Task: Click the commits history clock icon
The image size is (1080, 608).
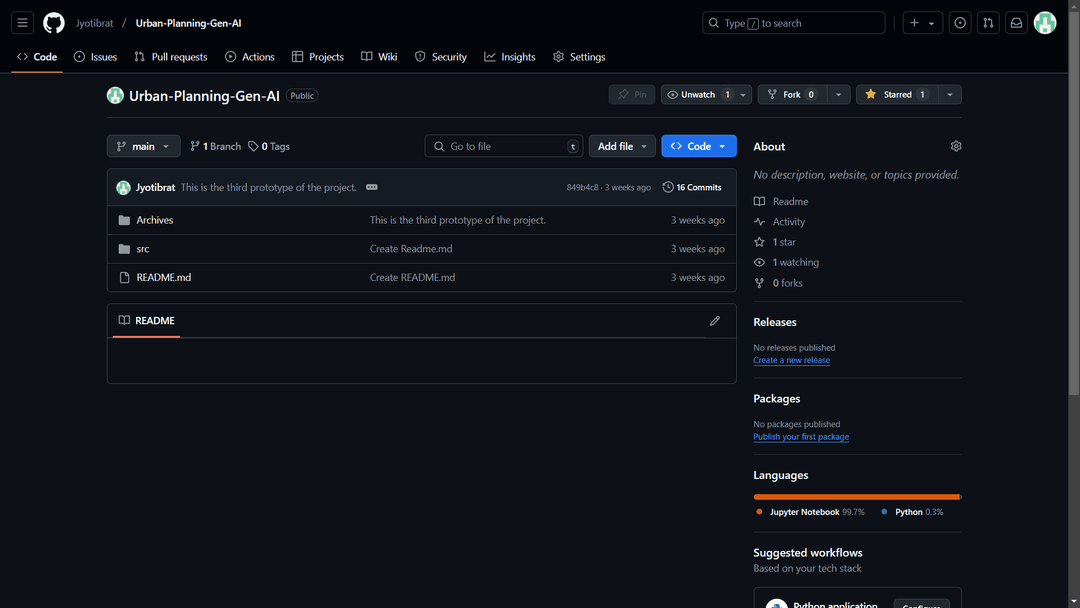Action: point(667,187)
